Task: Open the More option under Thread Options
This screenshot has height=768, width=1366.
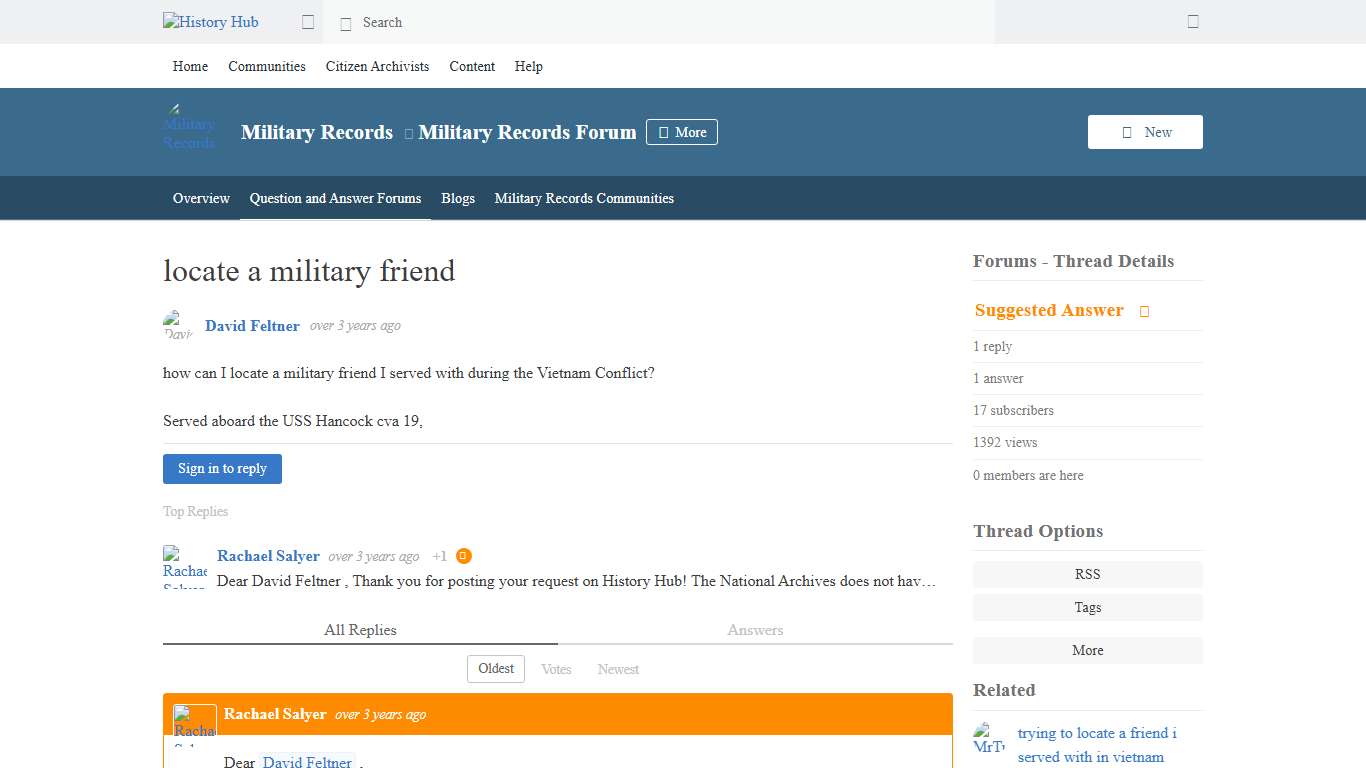Action: pyautogui.click(x=1087, y=650)
